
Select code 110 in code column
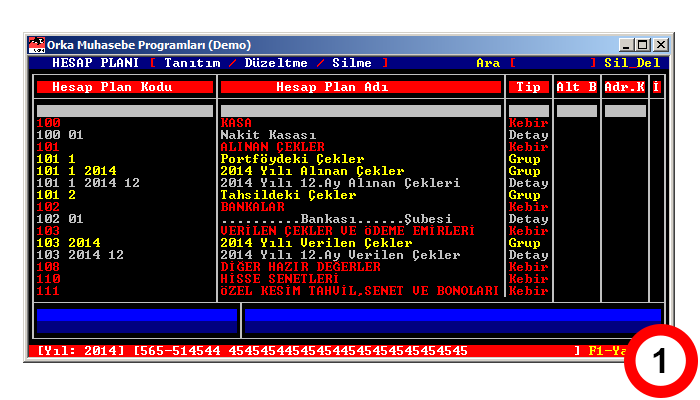click(48, 279)
